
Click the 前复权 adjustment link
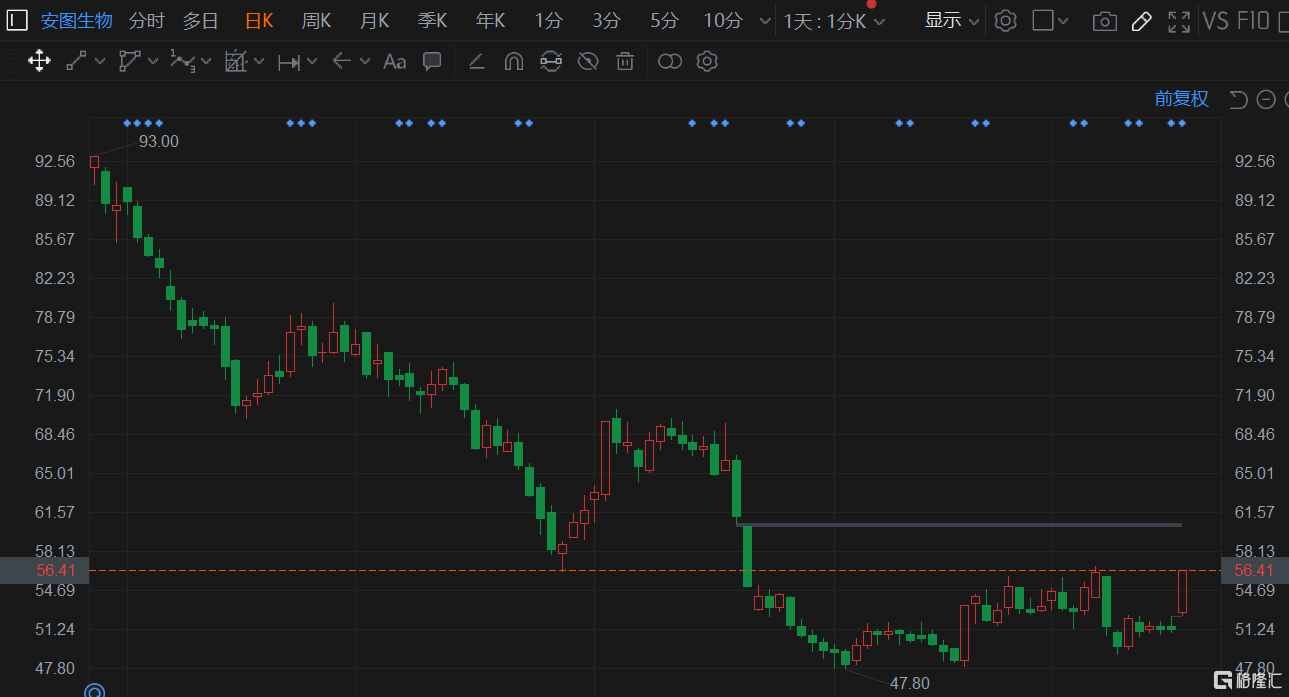tap(1182, 99)
